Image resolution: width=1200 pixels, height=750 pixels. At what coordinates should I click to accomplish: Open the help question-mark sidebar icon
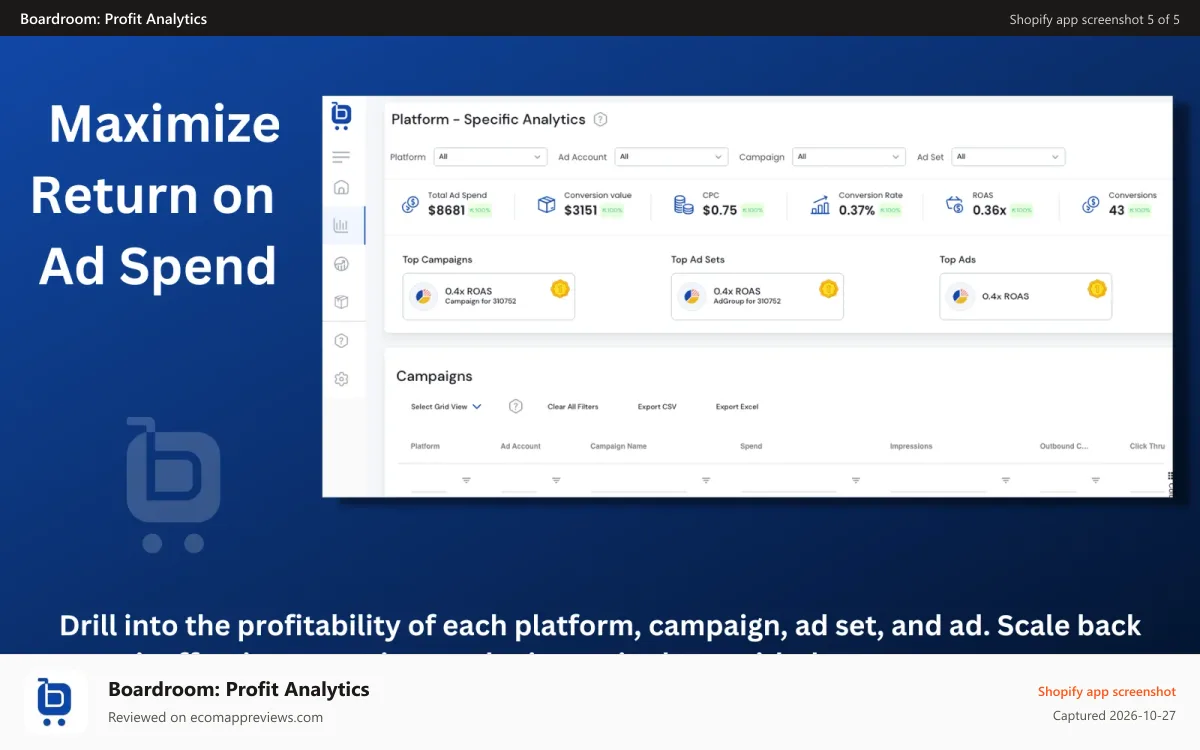(x=341, y=341)
